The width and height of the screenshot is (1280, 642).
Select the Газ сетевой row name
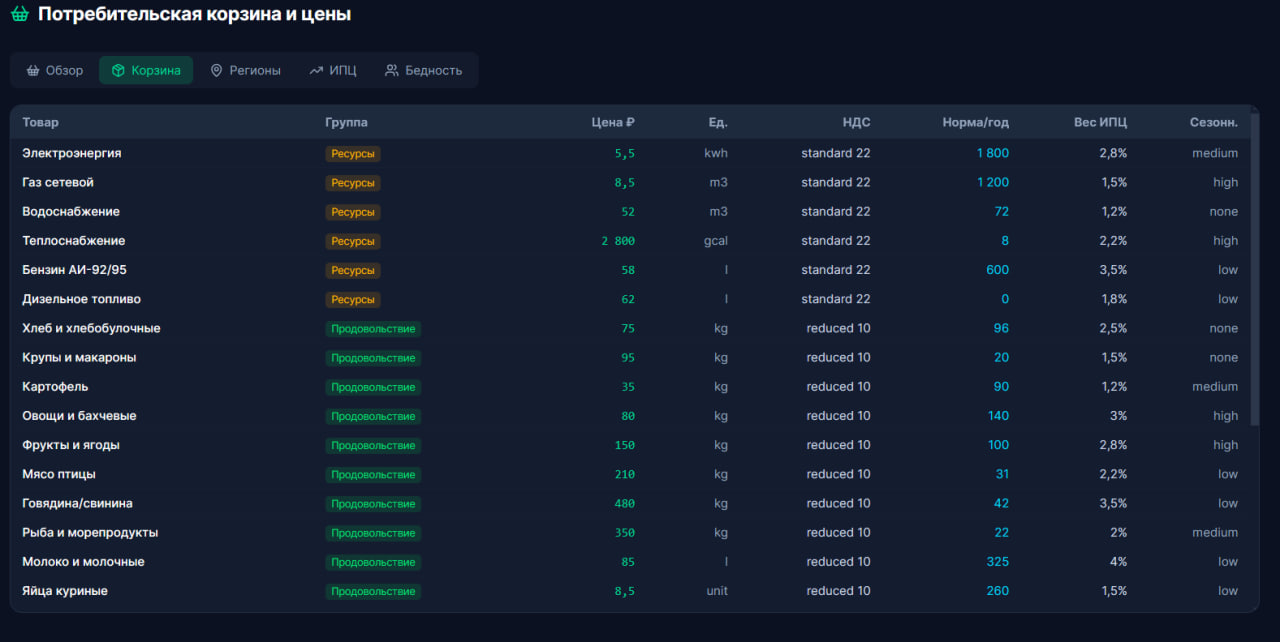coord(58,183)
